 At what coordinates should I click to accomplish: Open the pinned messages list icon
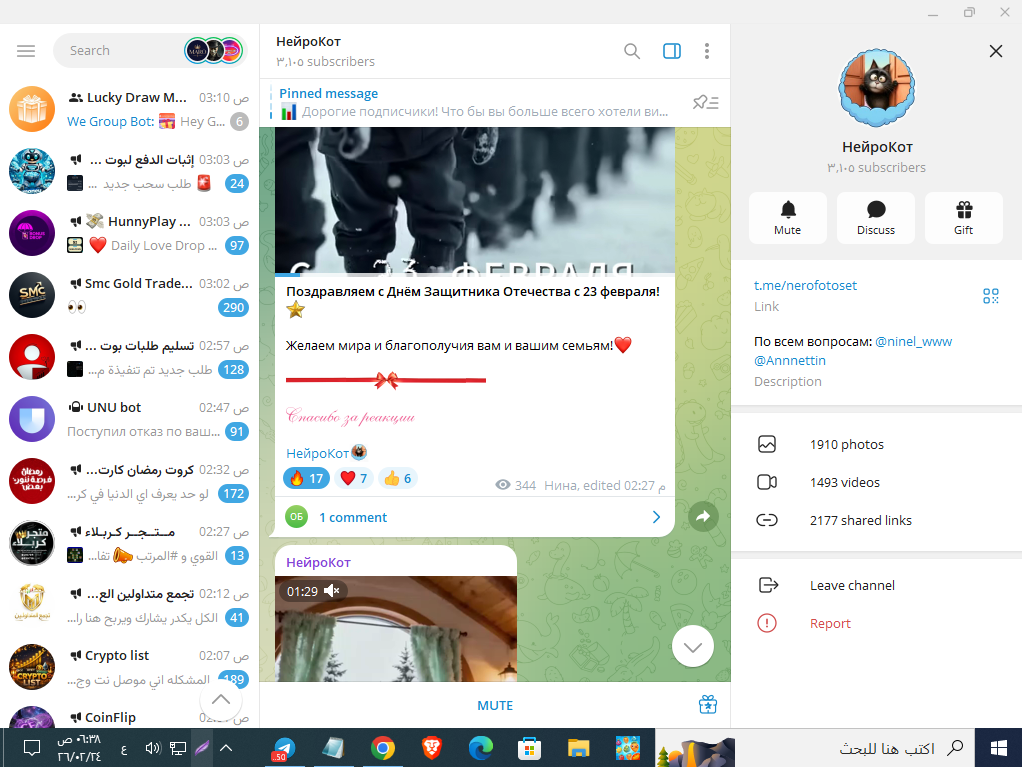(x=706, y=102)
